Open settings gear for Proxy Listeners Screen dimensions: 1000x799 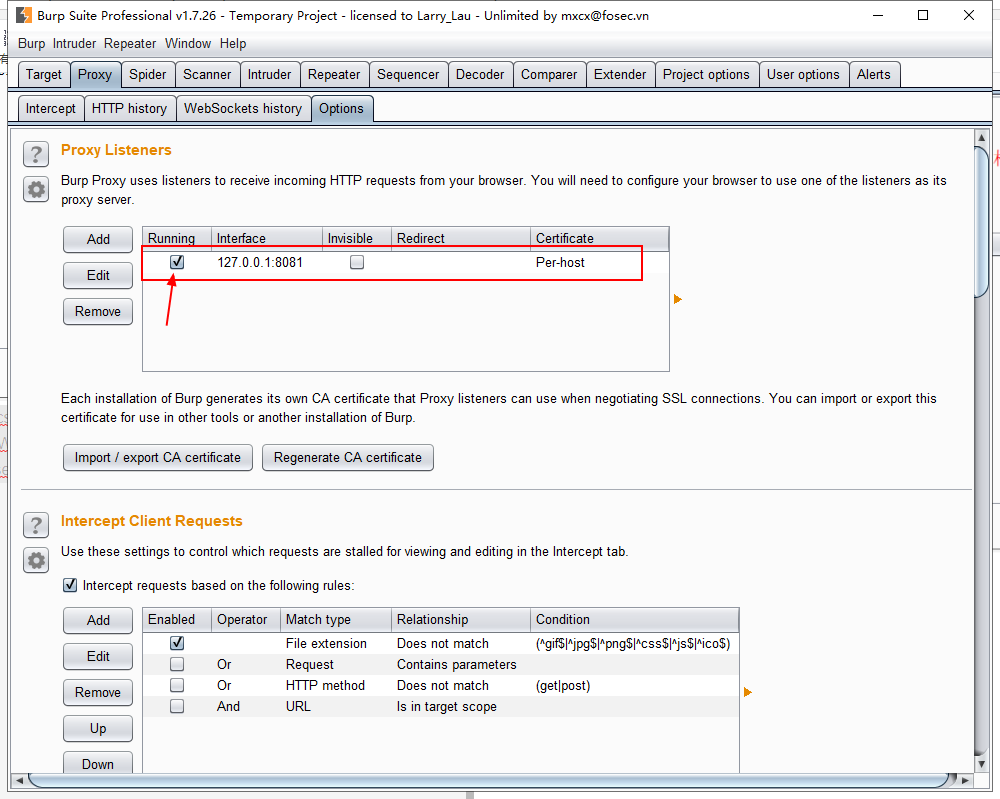coord(36,189)
